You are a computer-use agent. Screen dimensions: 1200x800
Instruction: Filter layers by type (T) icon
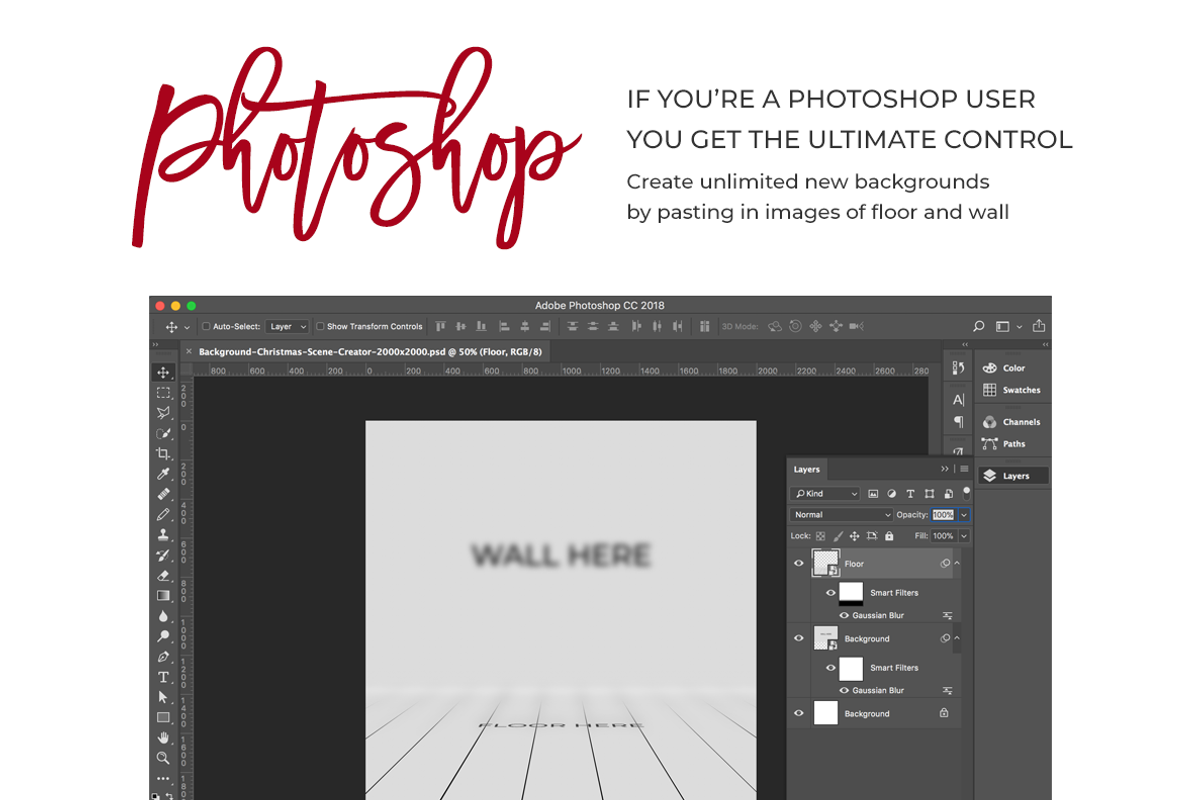pyautogui.click(x=910, y=494)
